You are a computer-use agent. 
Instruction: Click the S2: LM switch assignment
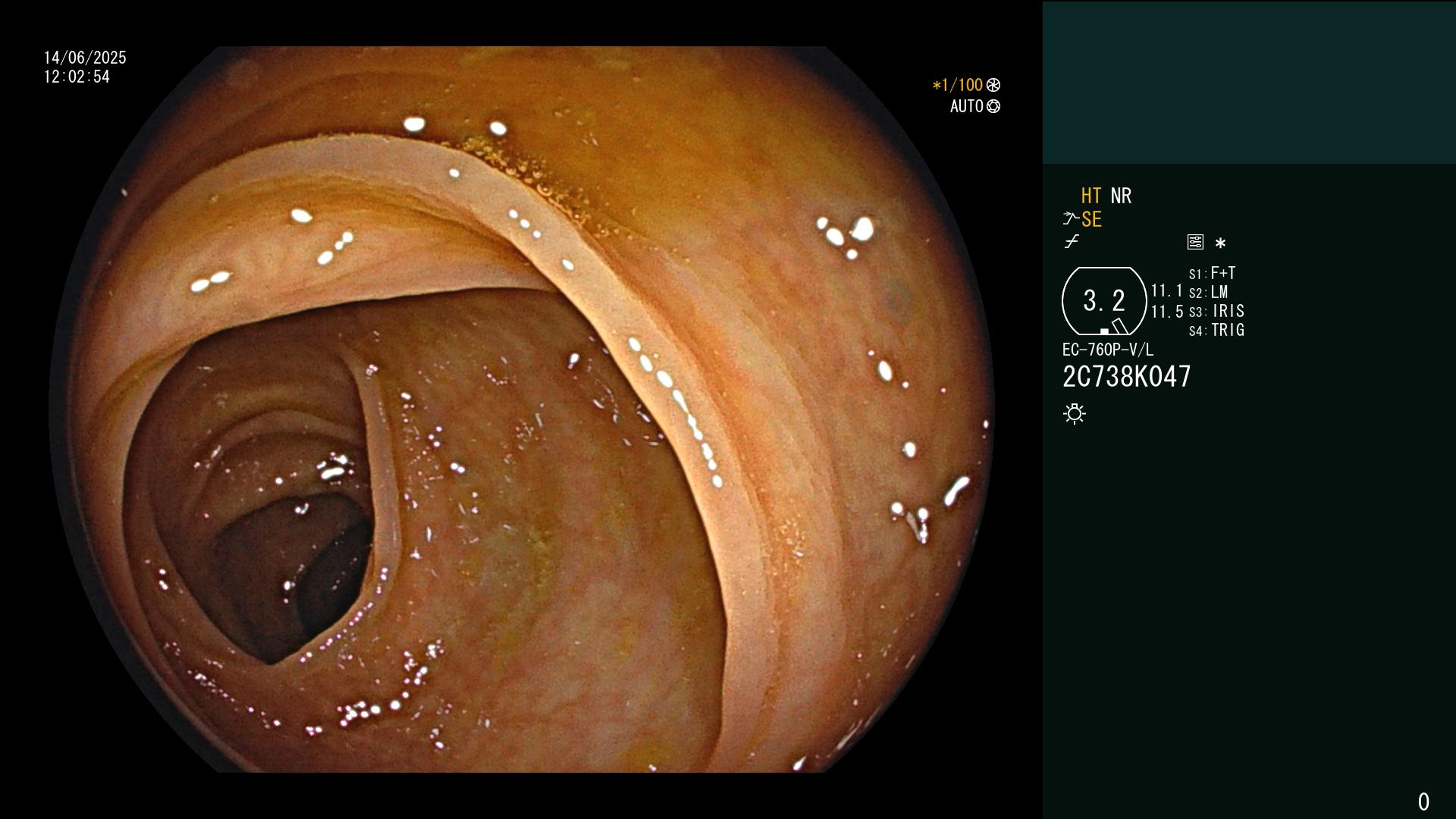point(1209,292)
